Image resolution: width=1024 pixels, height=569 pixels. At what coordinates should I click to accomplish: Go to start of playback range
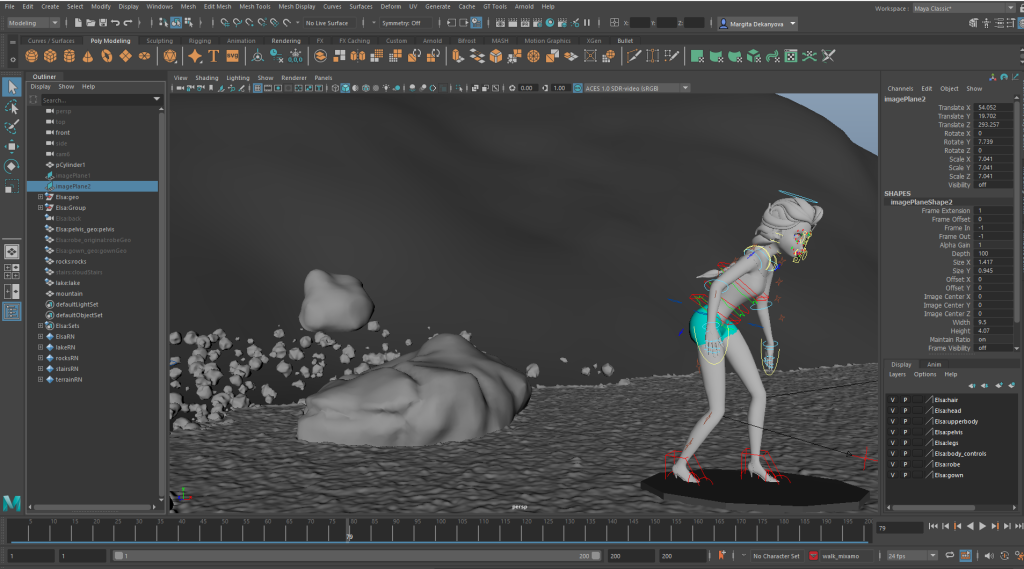tap(933, 526)
